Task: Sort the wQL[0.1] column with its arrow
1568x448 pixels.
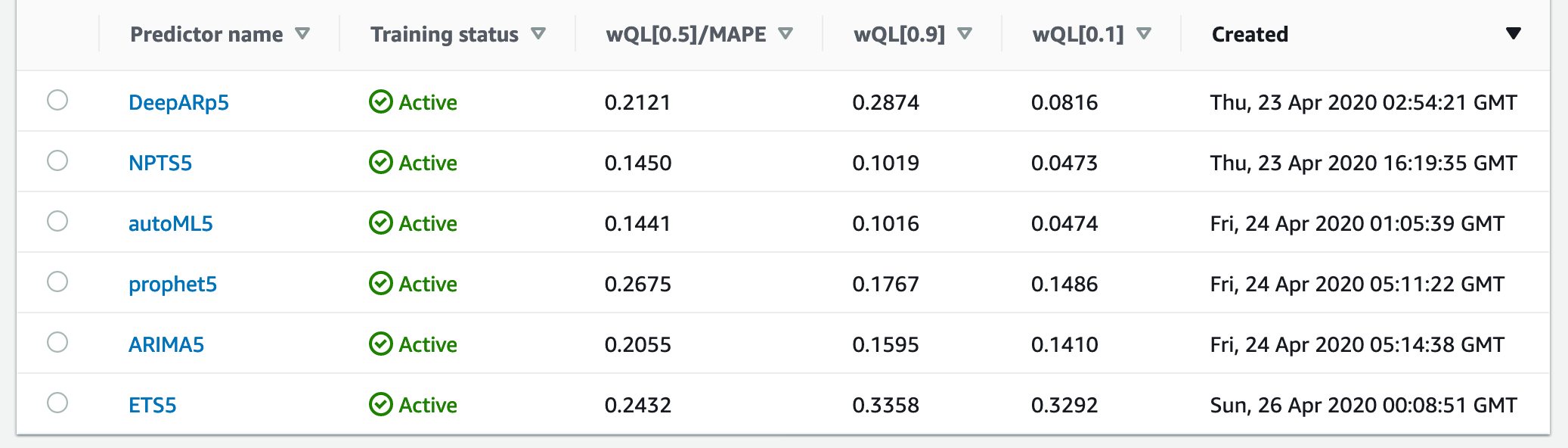Action: pyautogui.click(x=1144, y=34)
